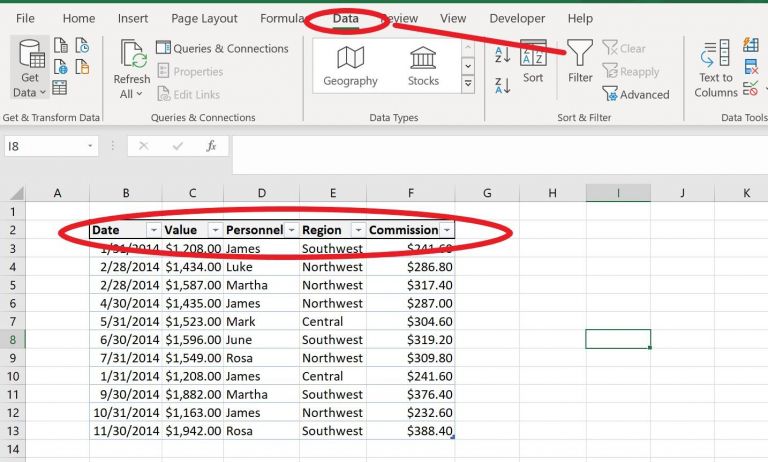Image resolution: width=768 pixels, height=462 pixels.
Task: Open the Date column filter dropdown
Action: 153,230
